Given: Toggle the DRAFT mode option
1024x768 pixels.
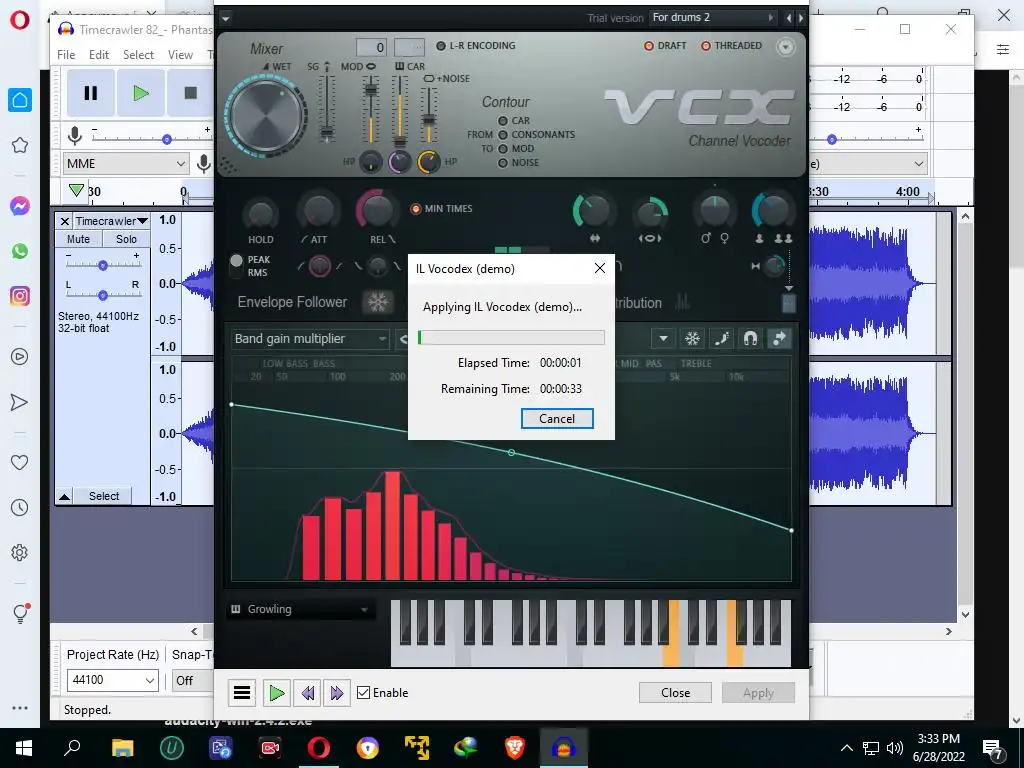Looking at the screenshot, I should [648, 46].
